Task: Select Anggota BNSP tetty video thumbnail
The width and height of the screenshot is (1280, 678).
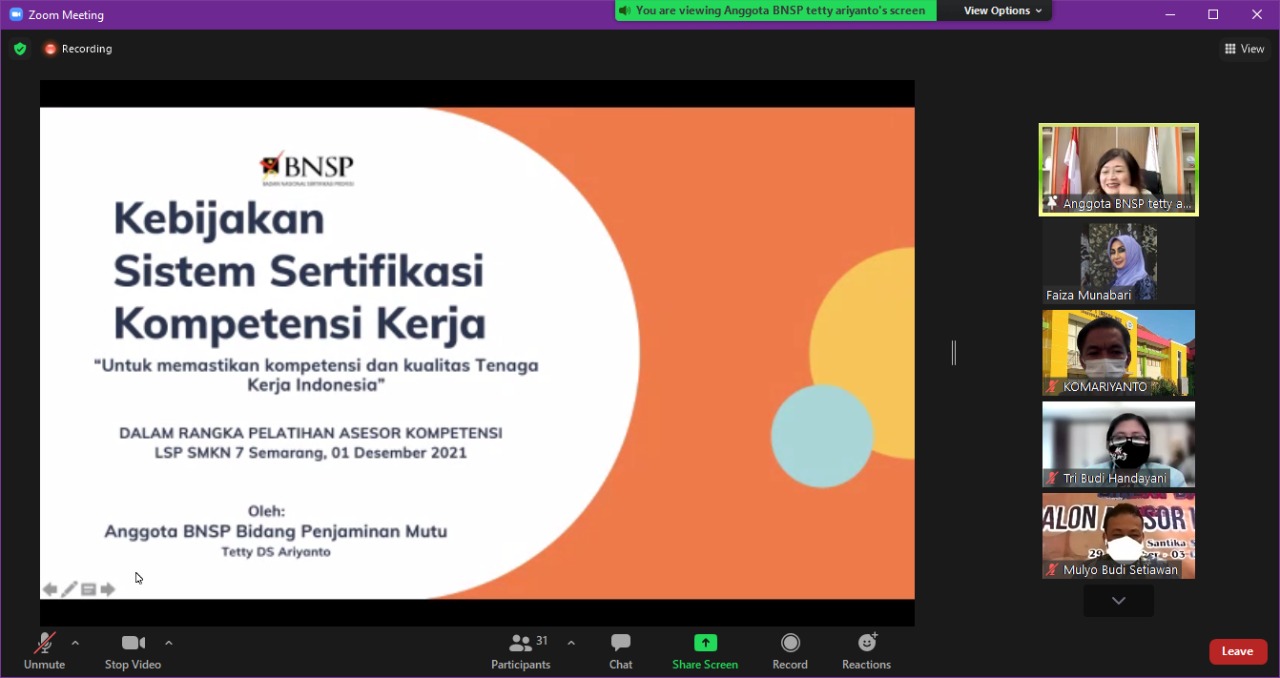Action: click(1119, 169)
